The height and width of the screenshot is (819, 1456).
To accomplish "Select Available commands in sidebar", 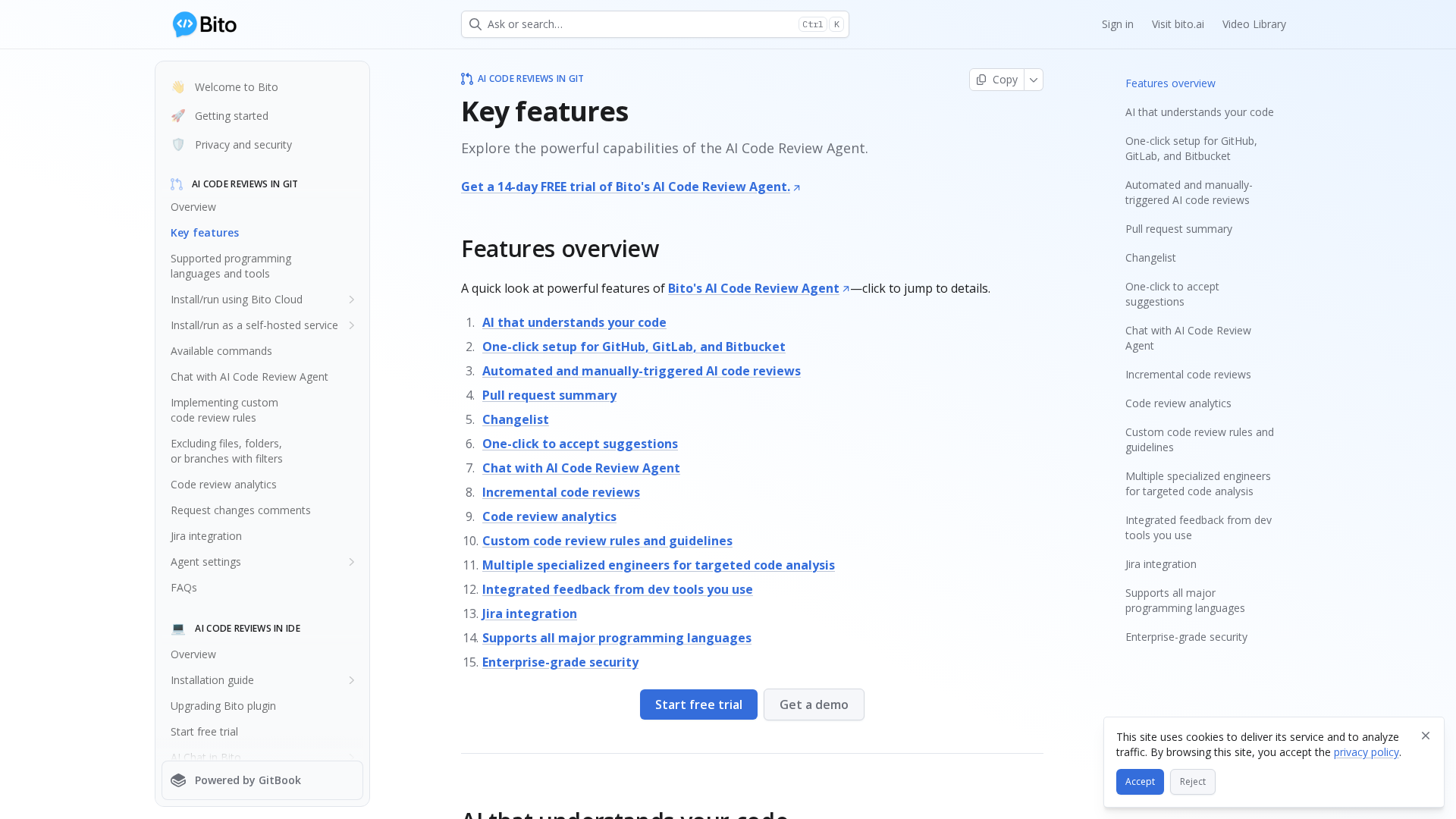I will 221,351.
